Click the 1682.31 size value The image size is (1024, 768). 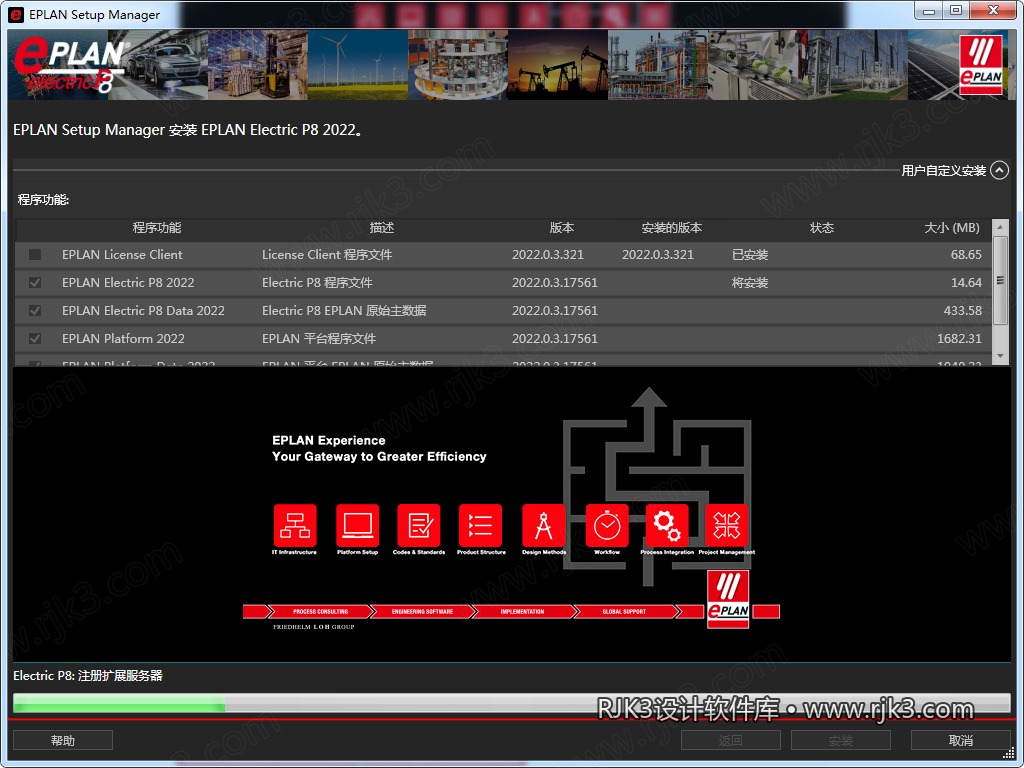[959, 339]
